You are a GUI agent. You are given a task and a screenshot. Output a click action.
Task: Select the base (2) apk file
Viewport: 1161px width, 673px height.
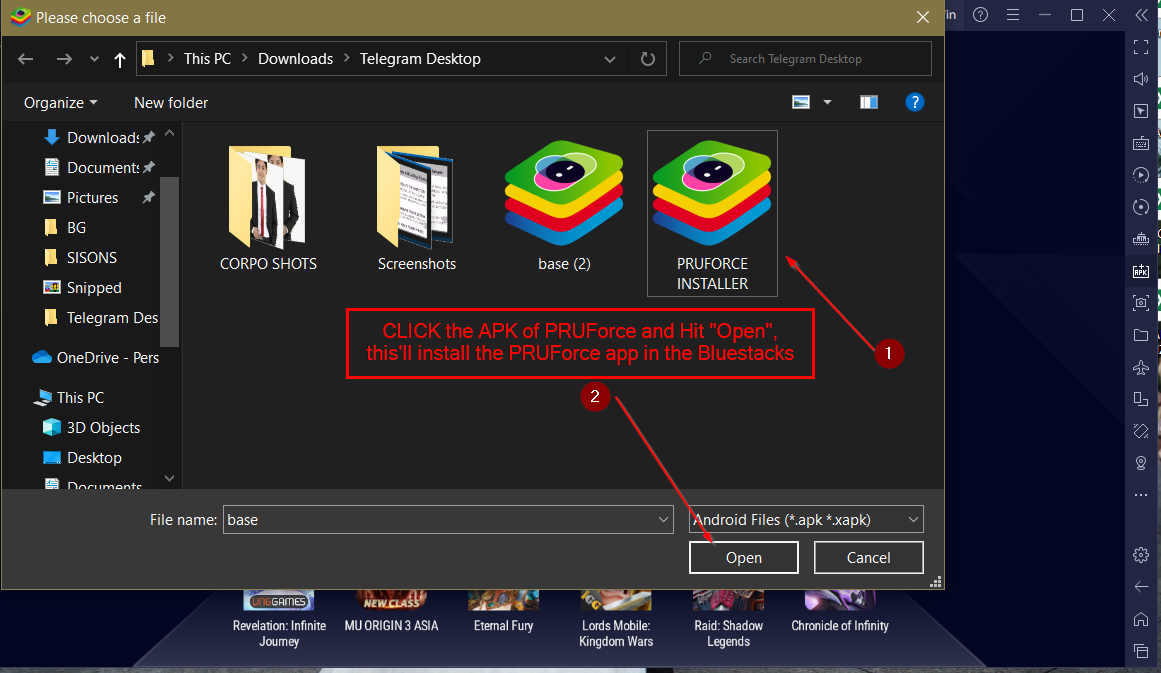564,207
